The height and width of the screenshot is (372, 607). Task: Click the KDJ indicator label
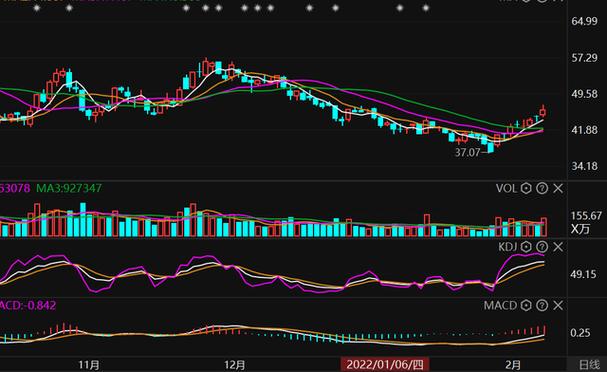[508, 247]
